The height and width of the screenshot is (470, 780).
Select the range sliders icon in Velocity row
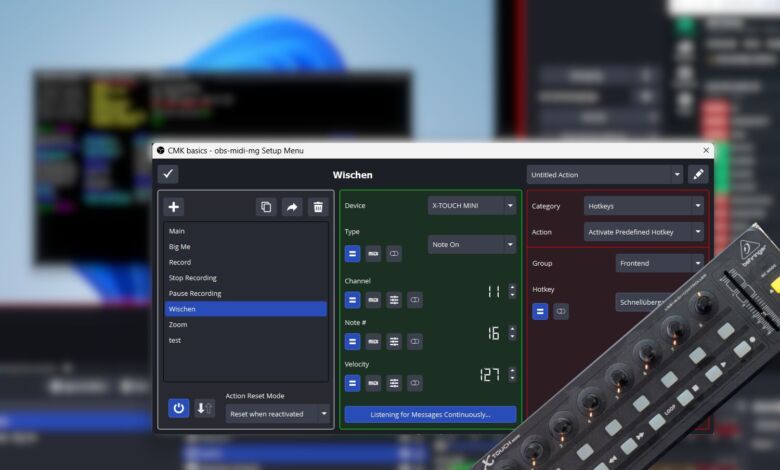(x=394, y=383)
